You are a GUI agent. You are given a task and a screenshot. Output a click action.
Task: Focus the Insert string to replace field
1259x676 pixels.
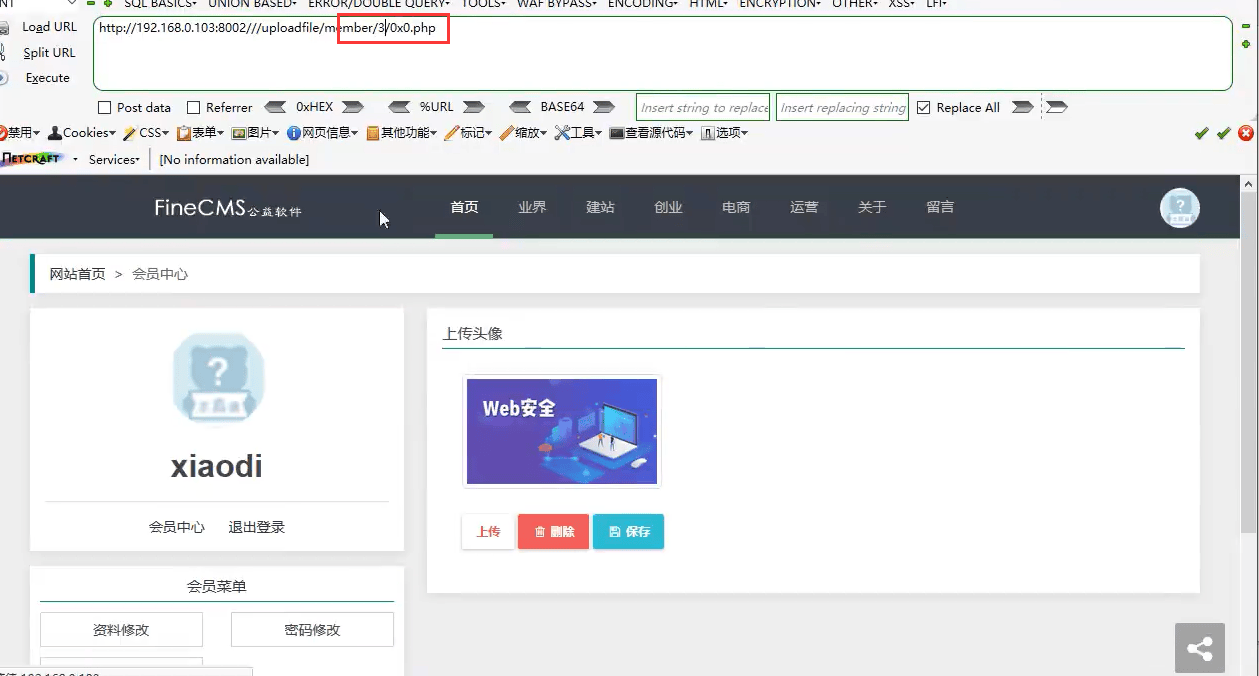[x=704, y=107]
